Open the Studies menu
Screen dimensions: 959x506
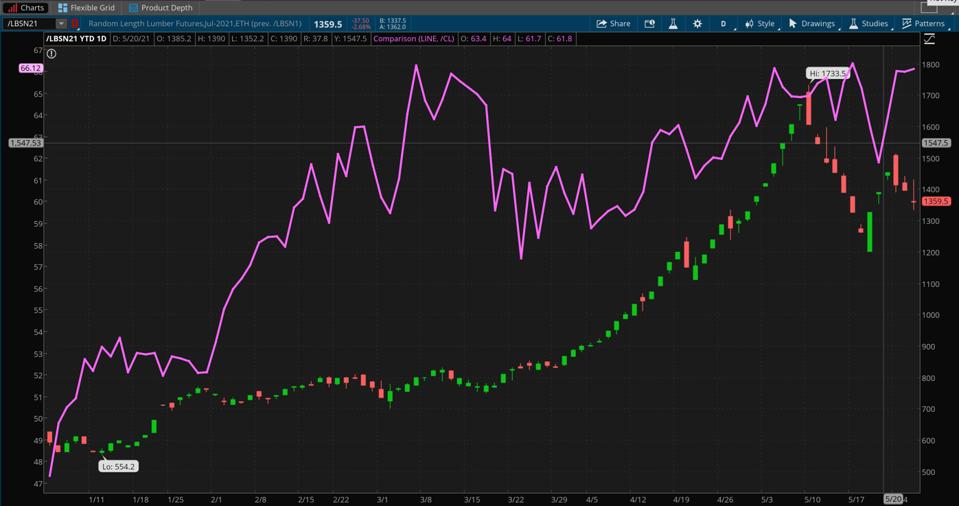867,23
